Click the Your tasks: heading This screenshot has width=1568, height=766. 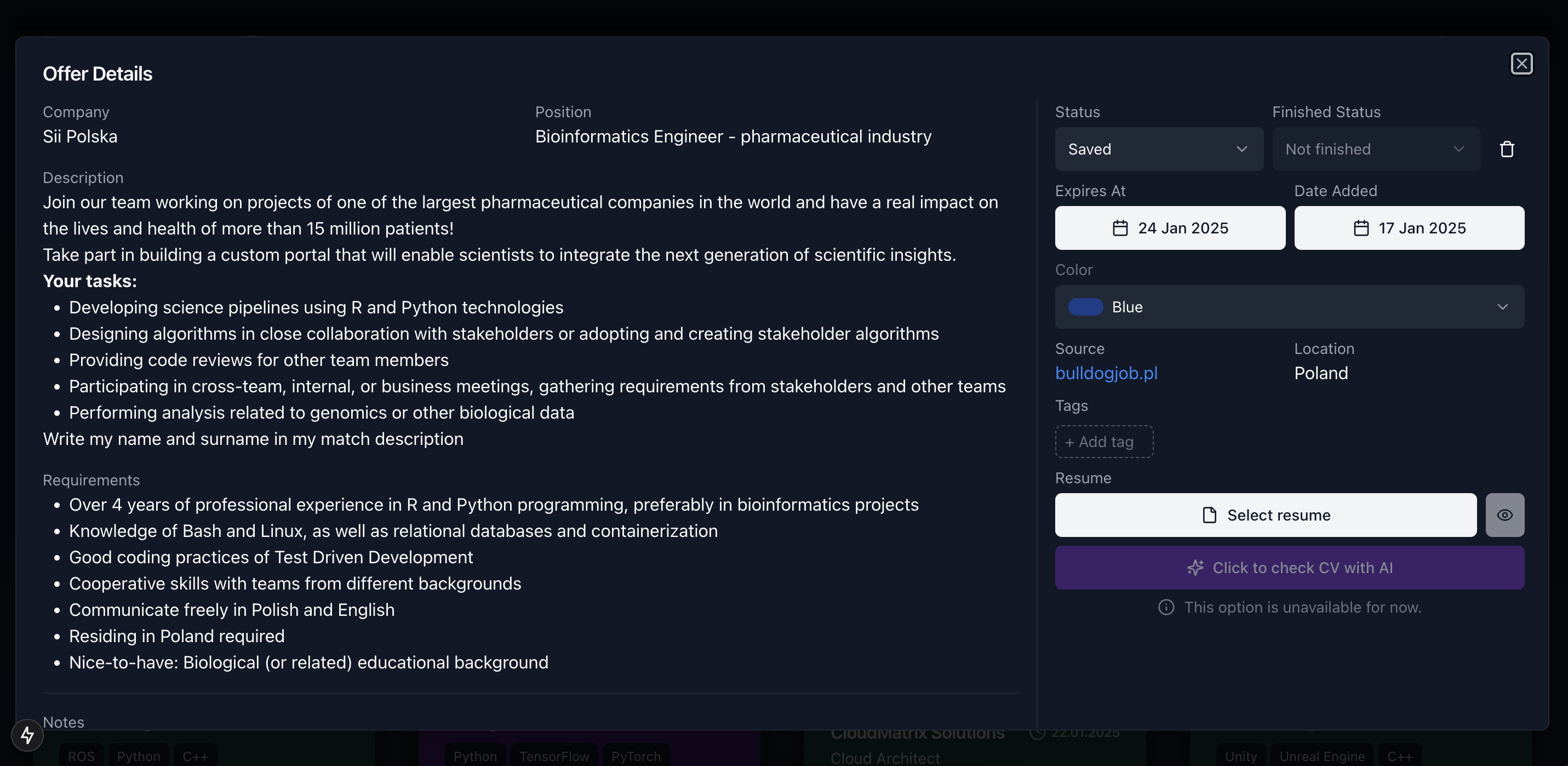coord(89,281)
